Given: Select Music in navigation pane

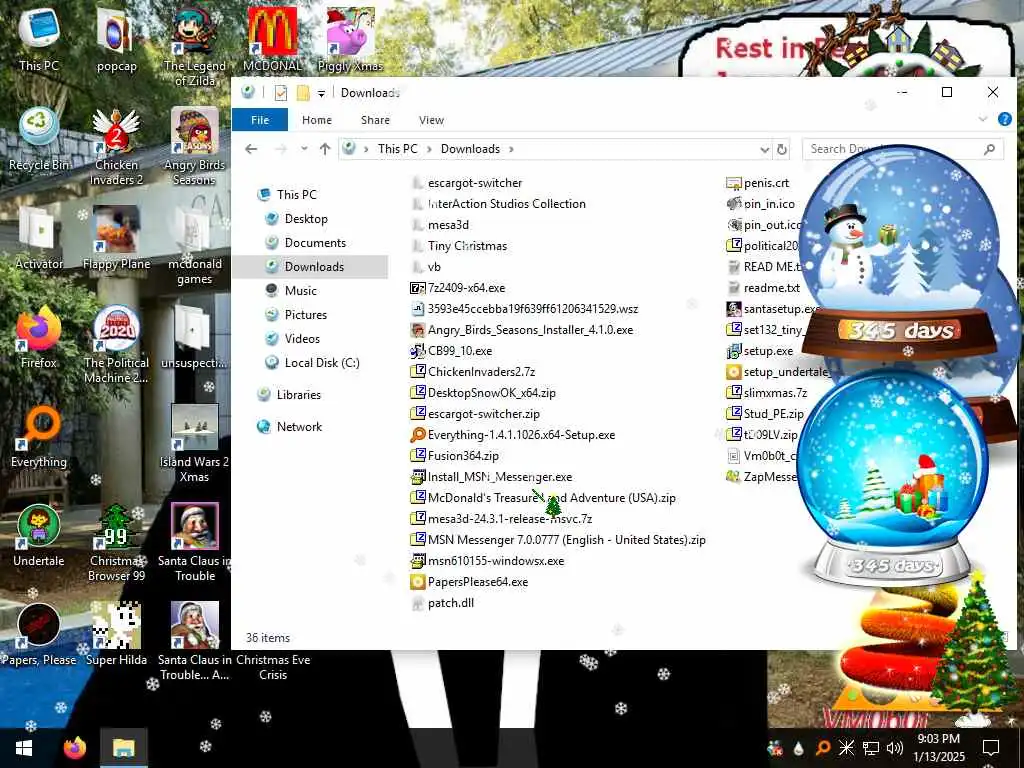Looking at the screenshot, I should 300,291.
